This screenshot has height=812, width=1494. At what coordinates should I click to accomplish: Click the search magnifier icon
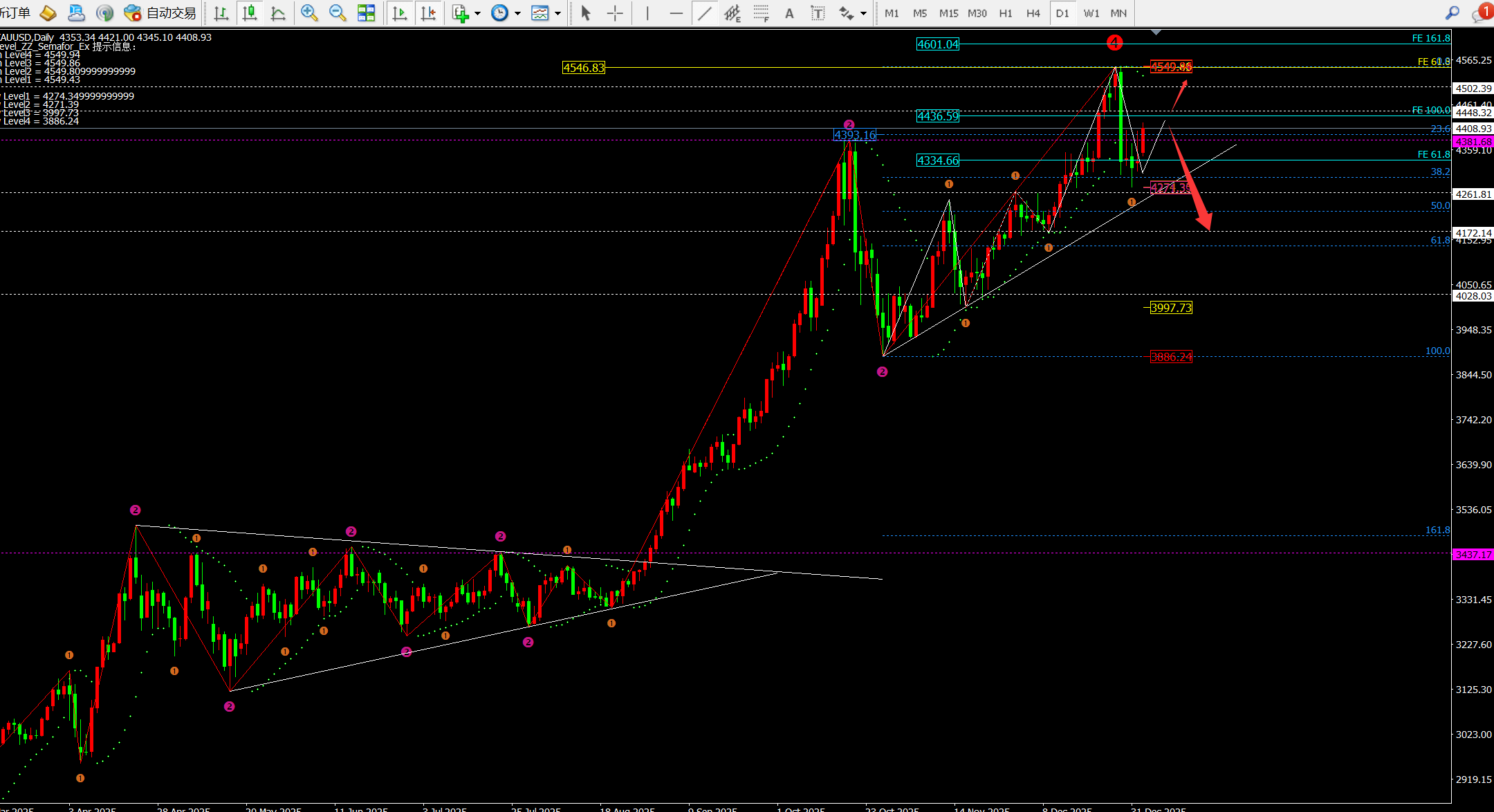1452,13
